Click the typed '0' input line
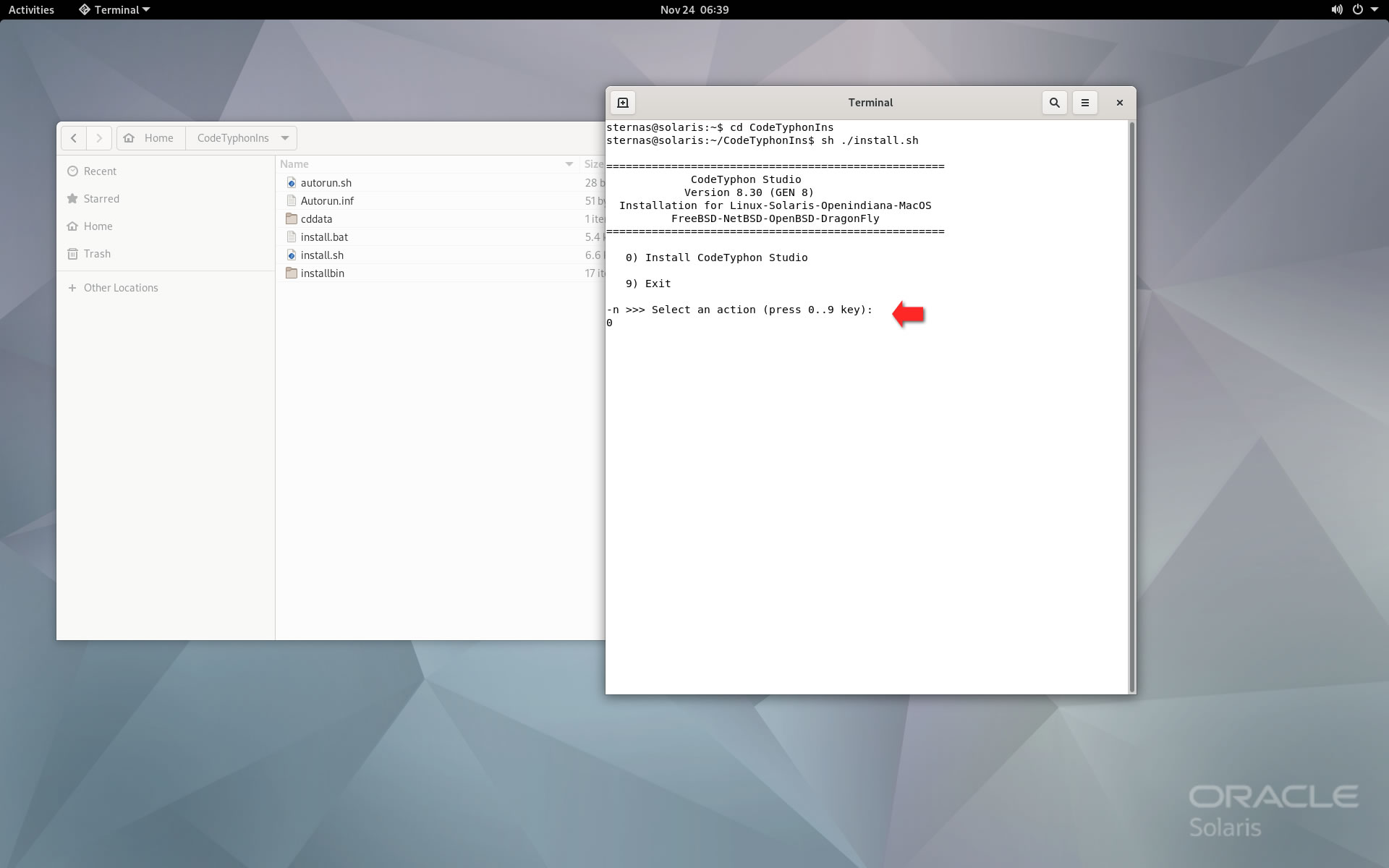Viewport: 1389px width, 868px height. coord(610,323)
